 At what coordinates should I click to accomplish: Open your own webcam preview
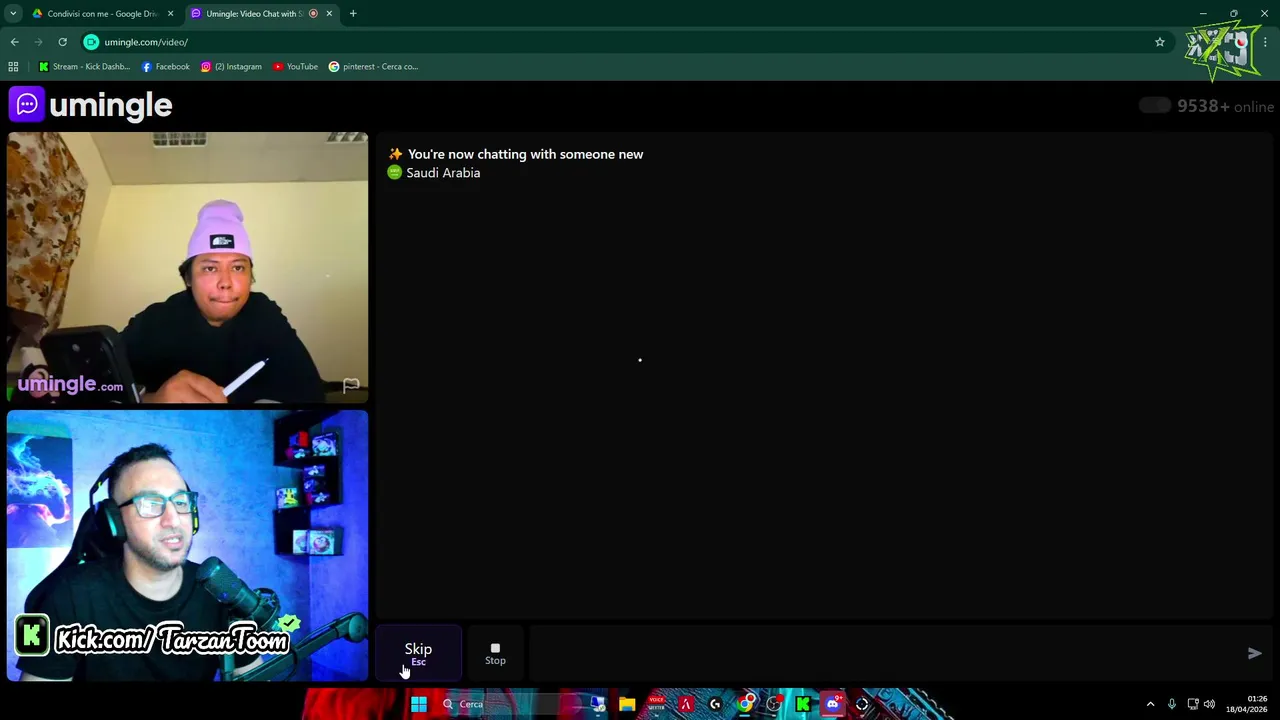(187, 545)
